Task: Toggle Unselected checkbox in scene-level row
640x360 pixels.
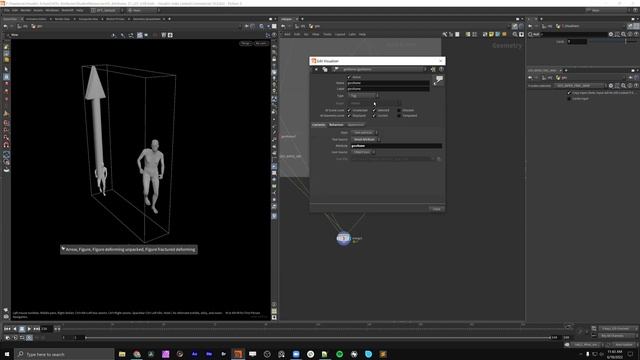Action: pos(349,110)
